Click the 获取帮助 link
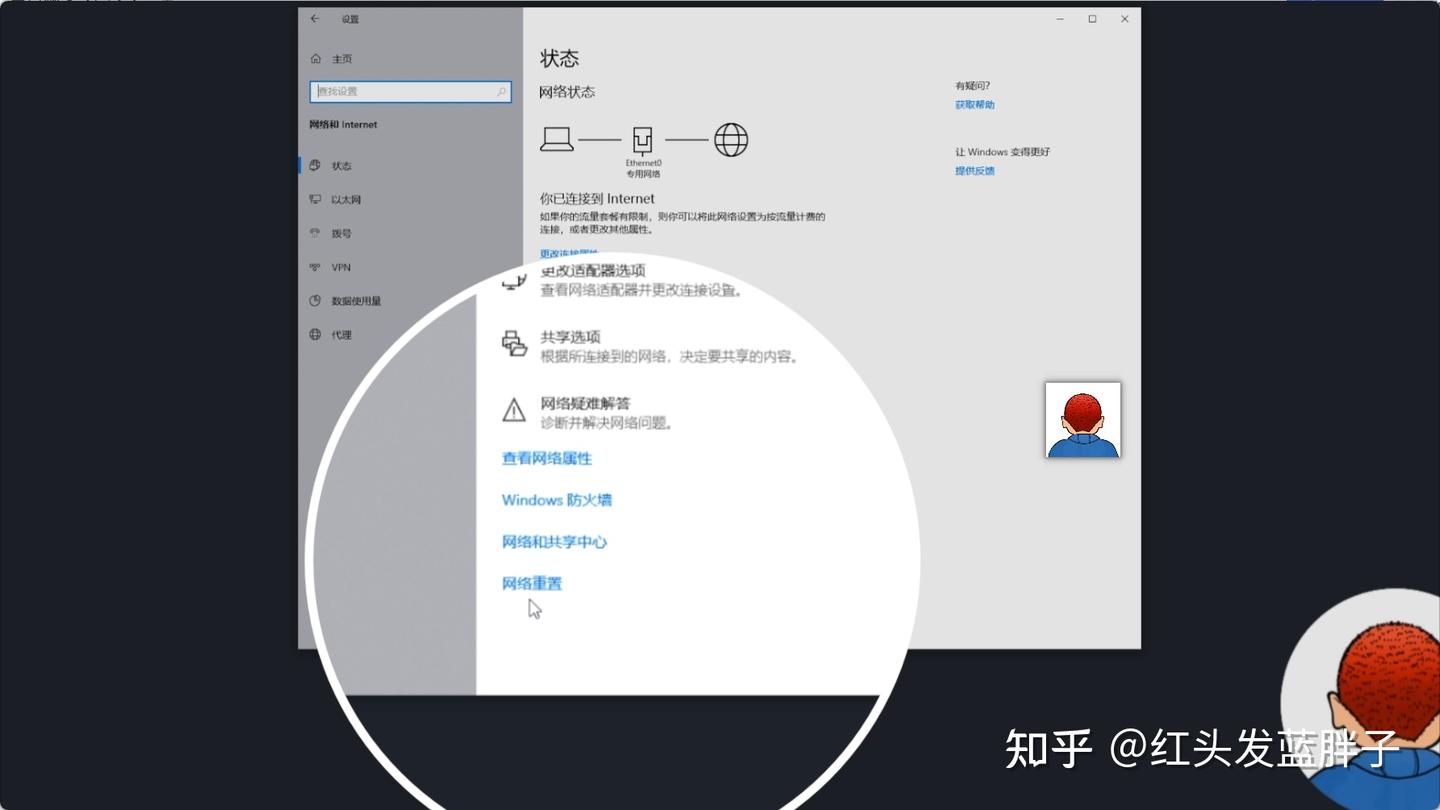 pos(975,105)
